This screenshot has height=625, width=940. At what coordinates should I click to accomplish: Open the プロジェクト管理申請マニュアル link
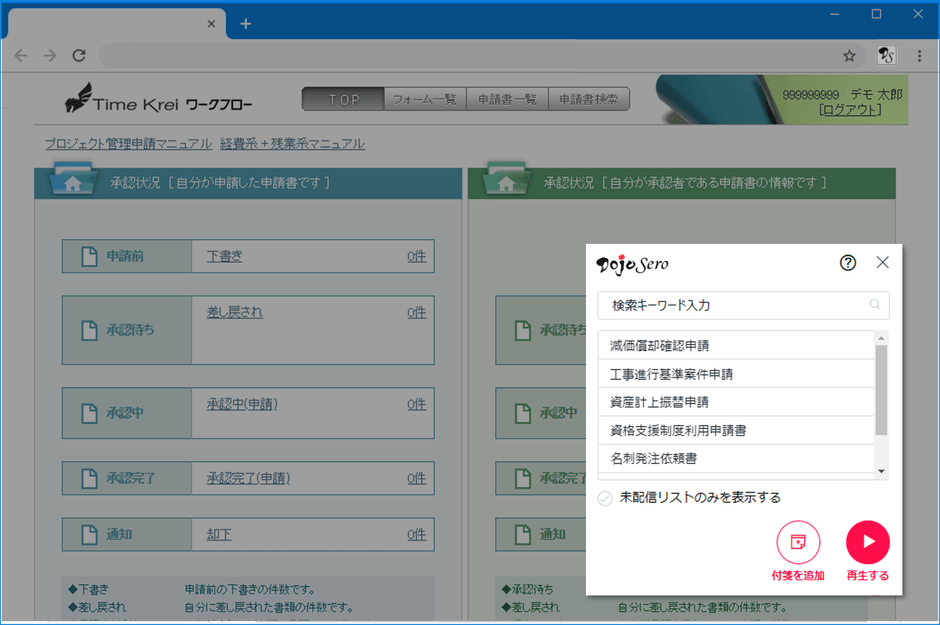click(128, 144)
